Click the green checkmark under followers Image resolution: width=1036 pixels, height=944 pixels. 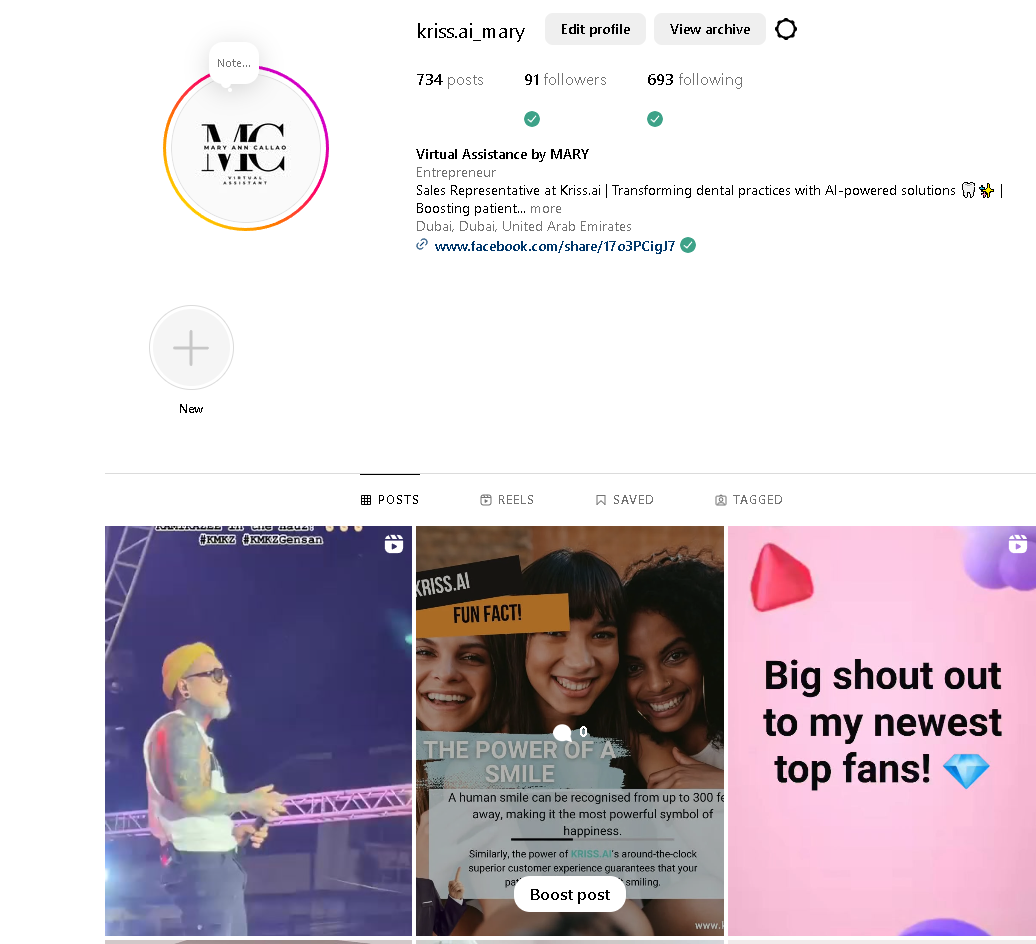coord(532,119)
